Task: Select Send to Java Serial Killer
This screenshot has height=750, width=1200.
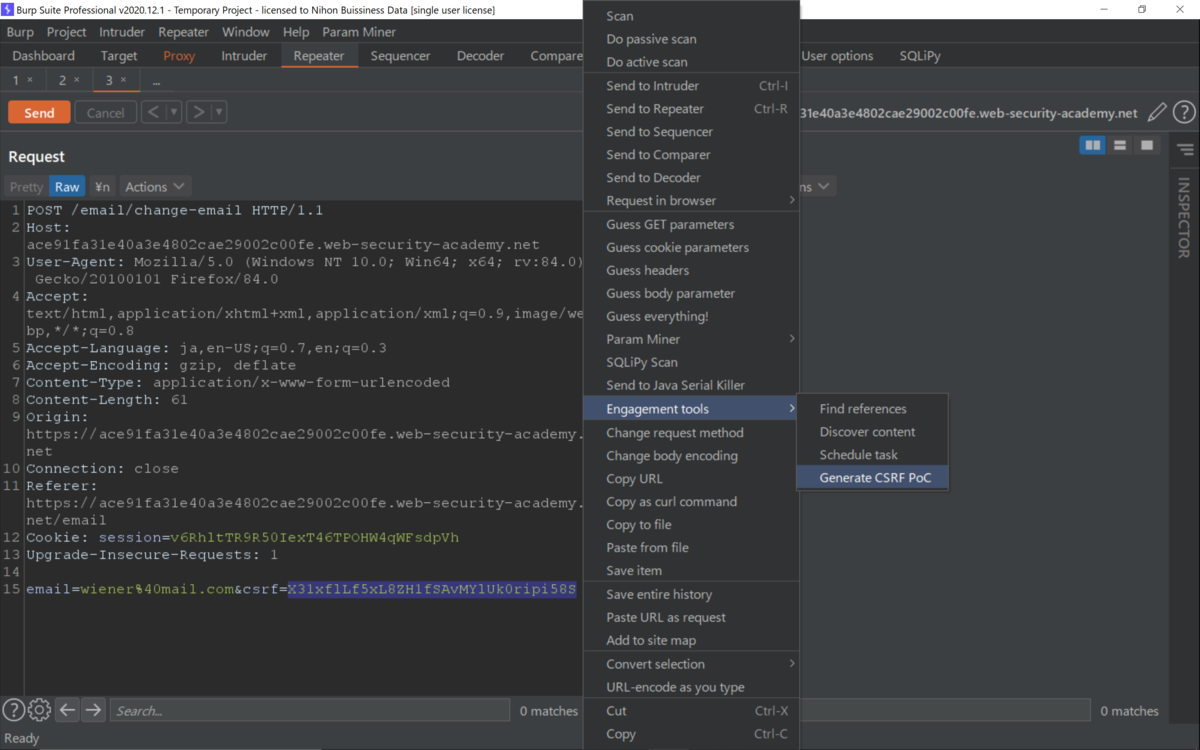Action: tap(691, 385)
